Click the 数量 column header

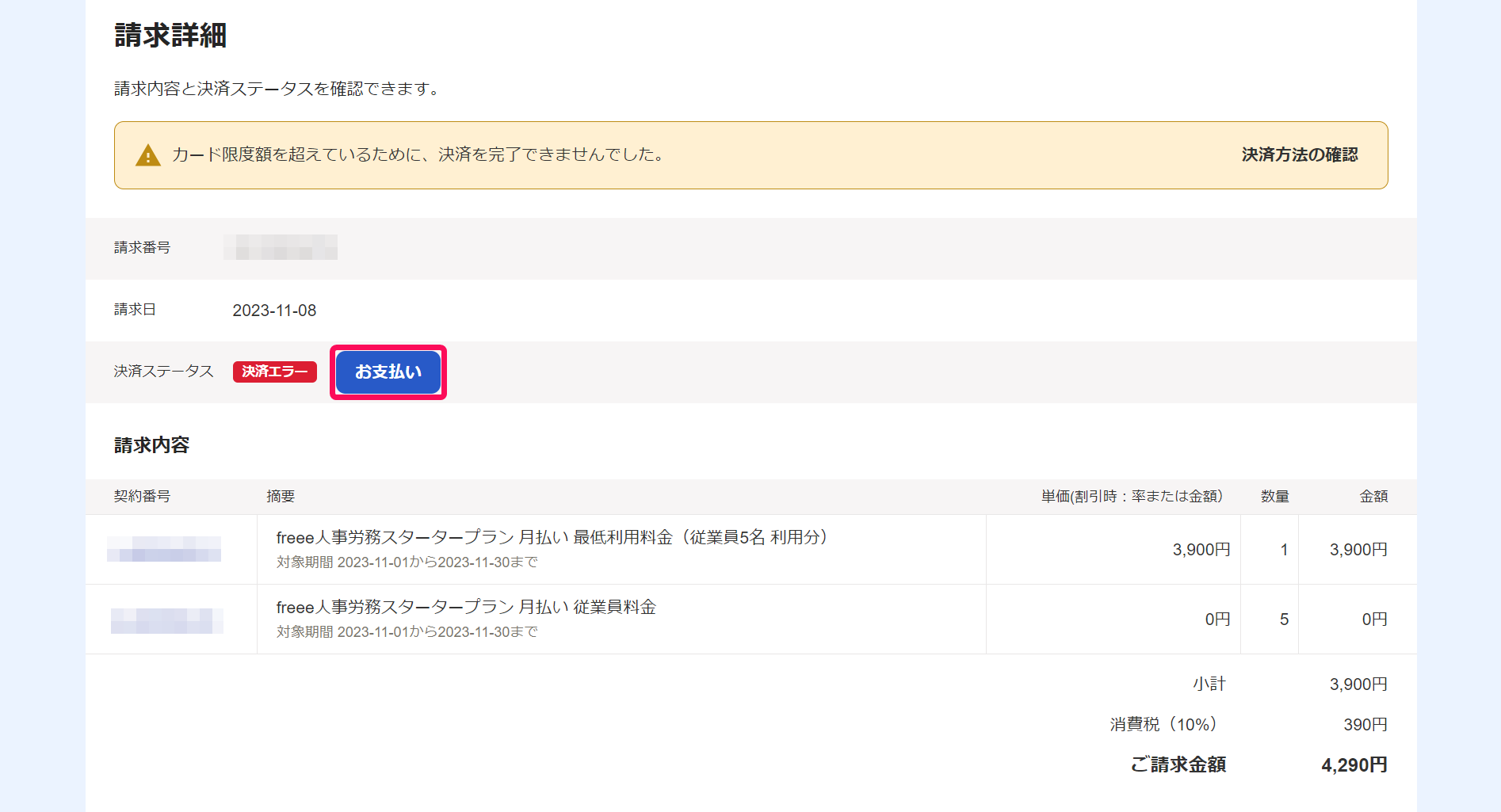pos(1275,496)
